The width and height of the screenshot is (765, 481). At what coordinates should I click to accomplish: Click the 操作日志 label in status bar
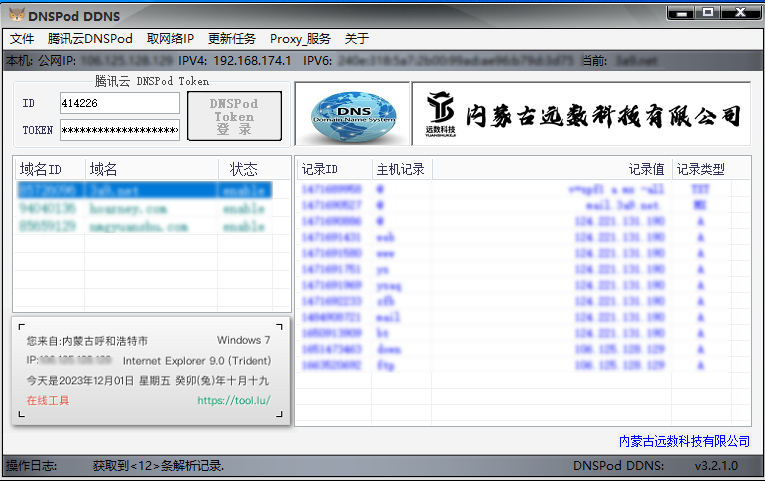(x=31, y=466)
